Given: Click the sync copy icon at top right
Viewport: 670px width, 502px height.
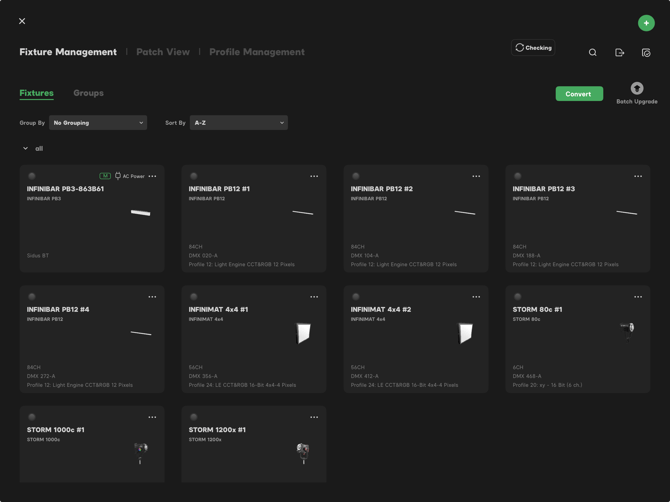Looking at the screenshot, I should pyautogui.click(x=646, y=53).
